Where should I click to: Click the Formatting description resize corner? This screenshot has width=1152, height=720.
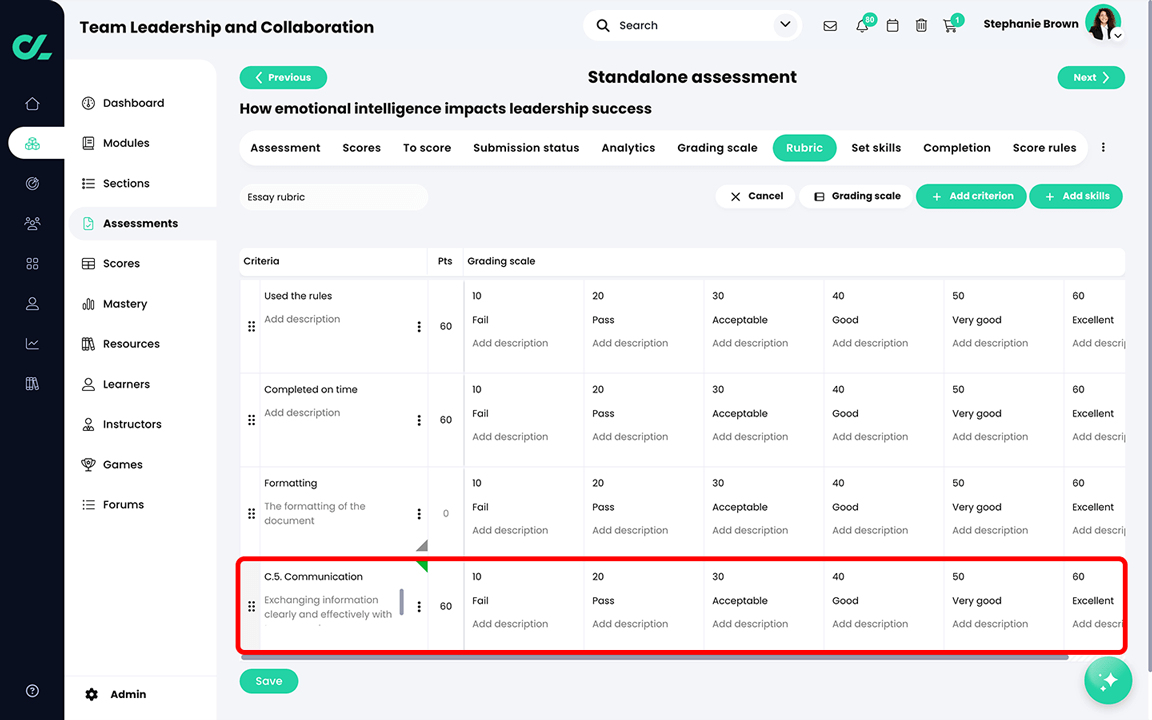tap(422, 545)
